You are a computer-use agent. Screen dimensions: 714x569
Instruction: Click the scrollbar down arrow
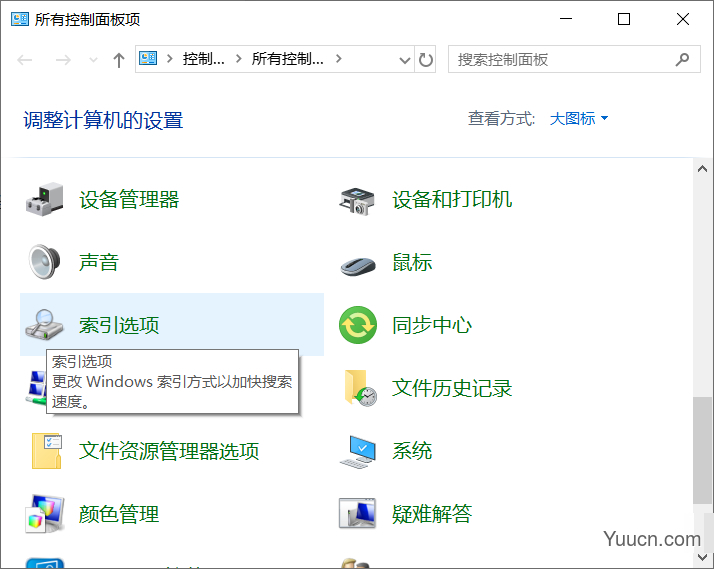click(x=703, y=557)
